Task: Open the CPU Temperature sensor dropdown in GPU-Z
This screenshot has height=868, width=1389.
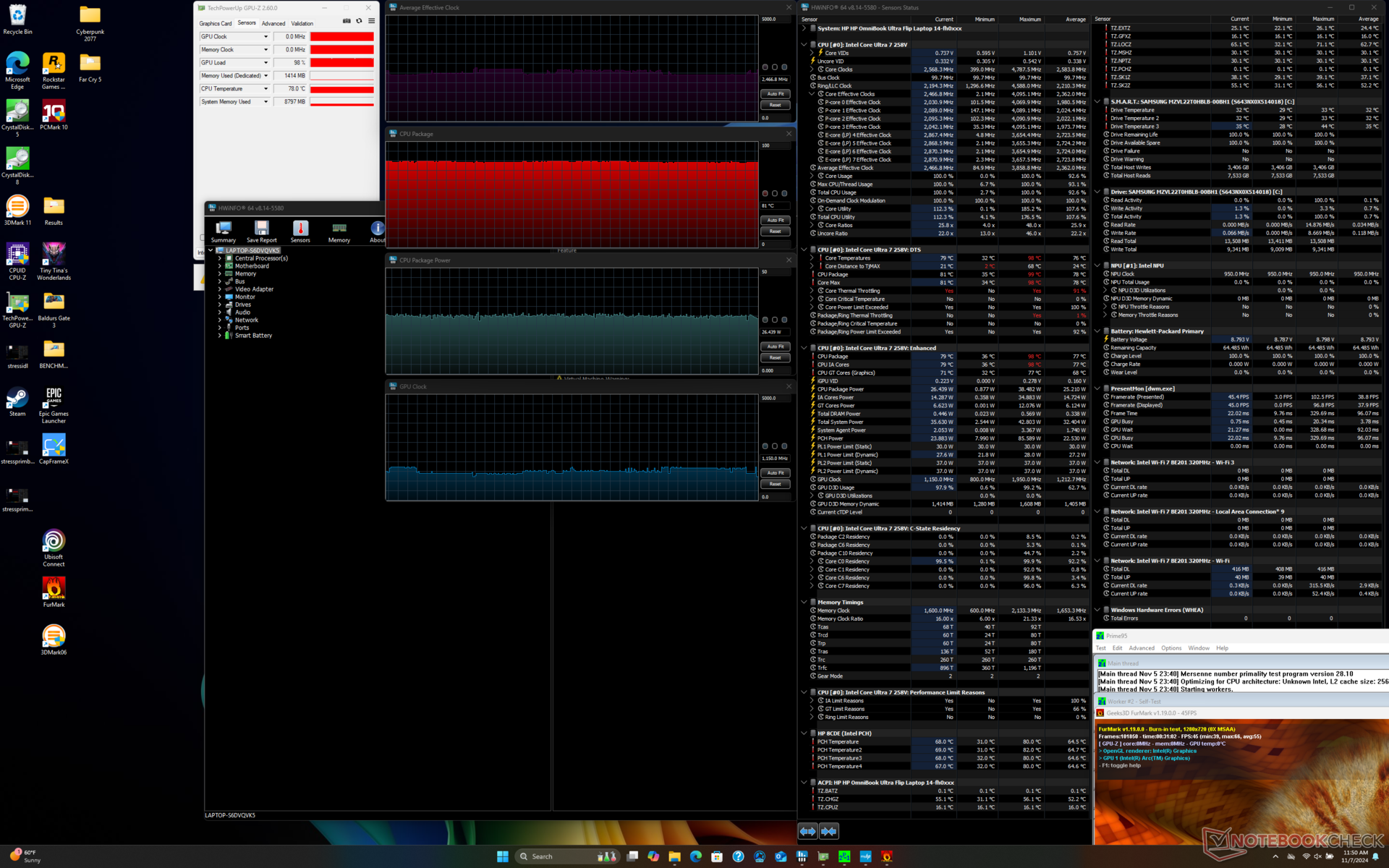Action: [x=266, y=89]
